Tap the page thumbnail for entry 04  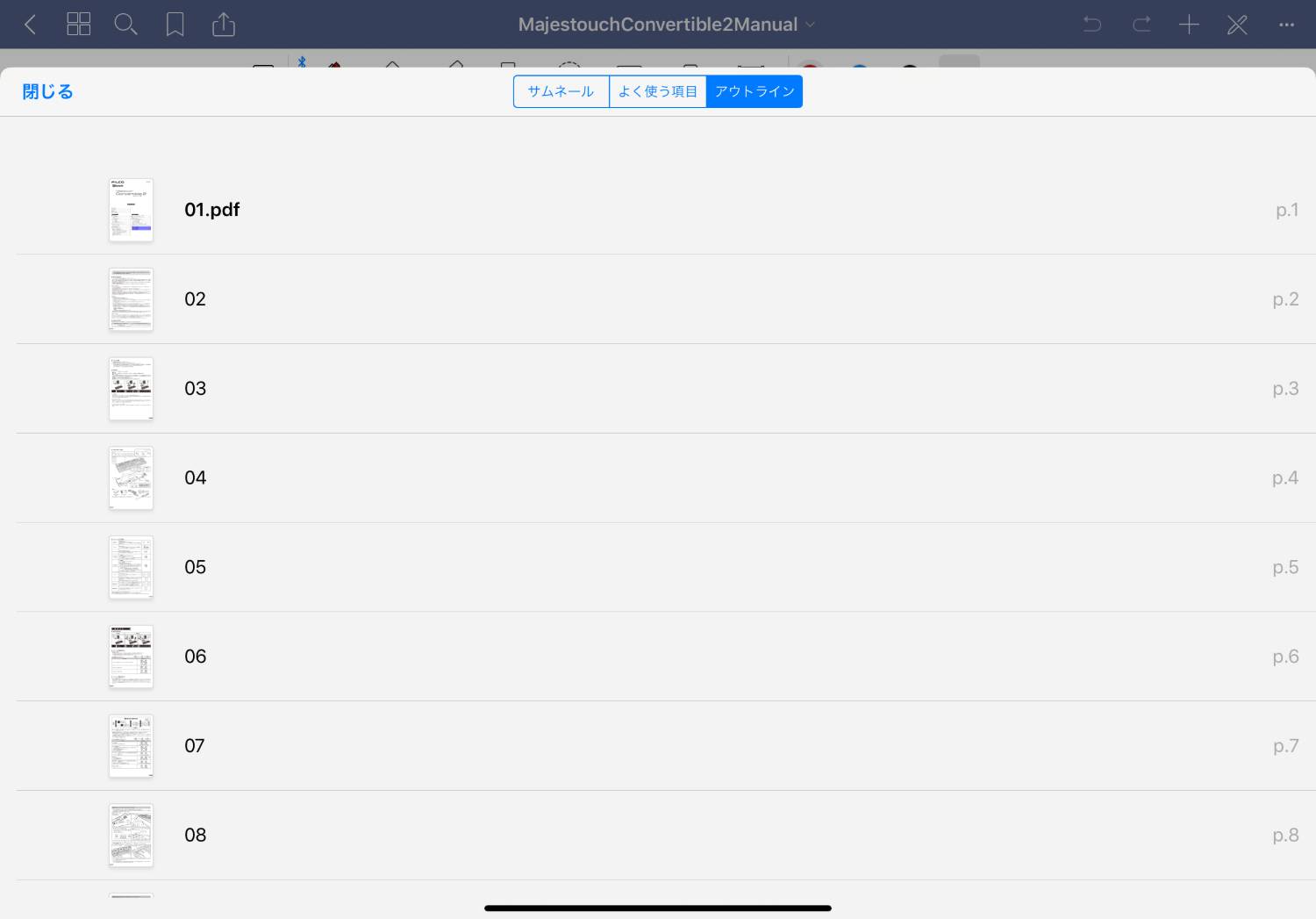131,478
